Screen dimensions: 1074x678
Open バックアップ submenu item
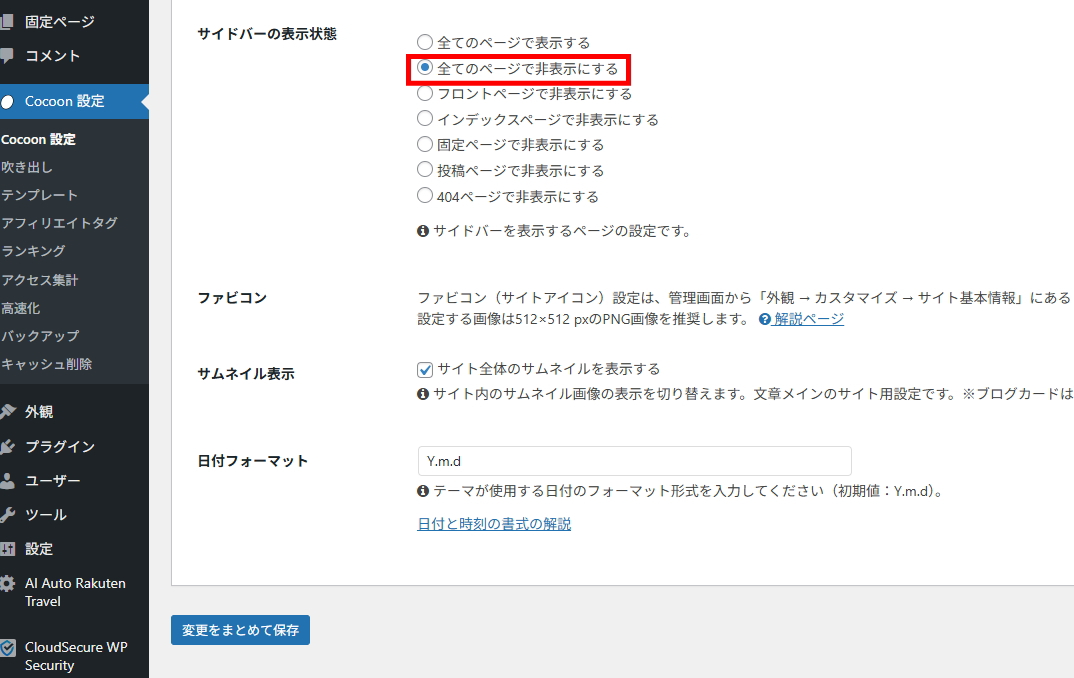[x=40, y=336]
